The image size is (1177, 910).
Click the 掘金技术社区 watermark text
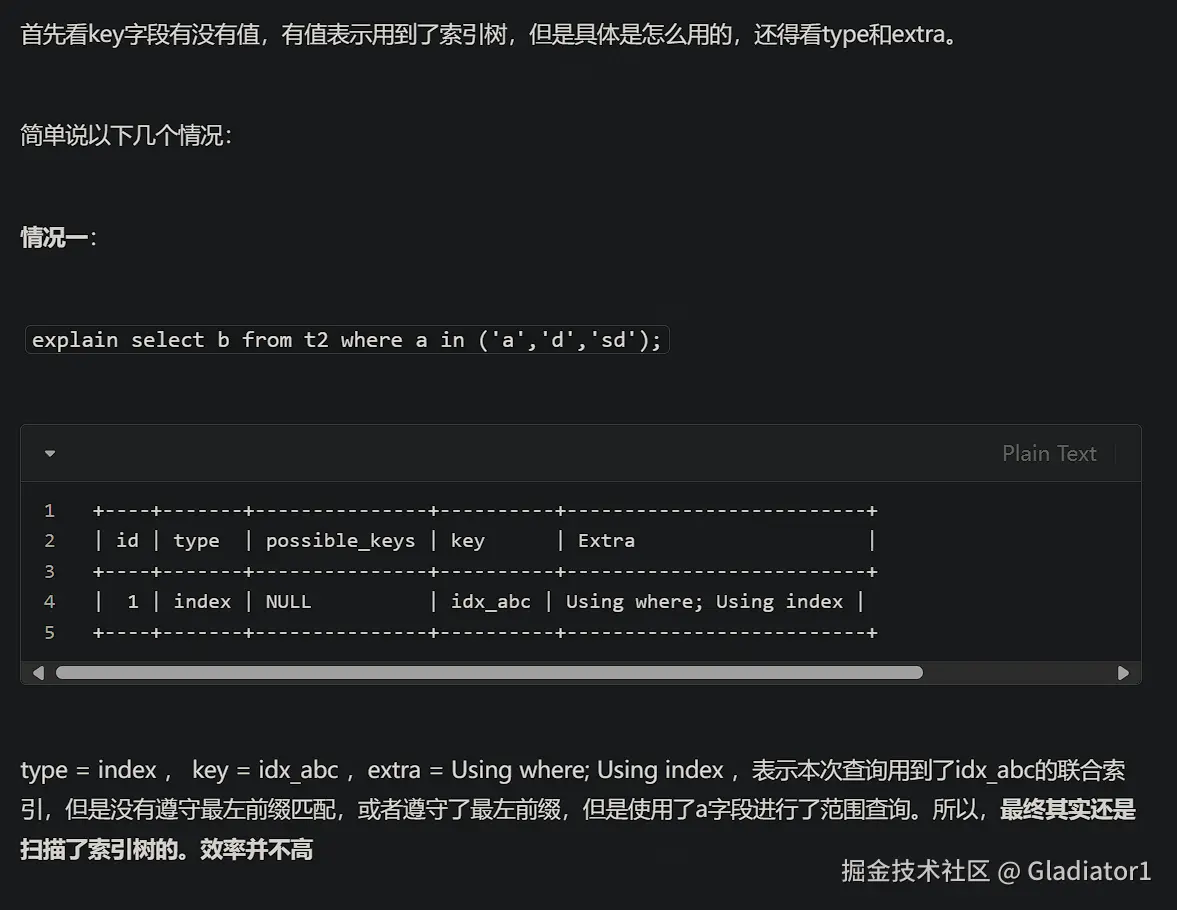pos(915,871)
